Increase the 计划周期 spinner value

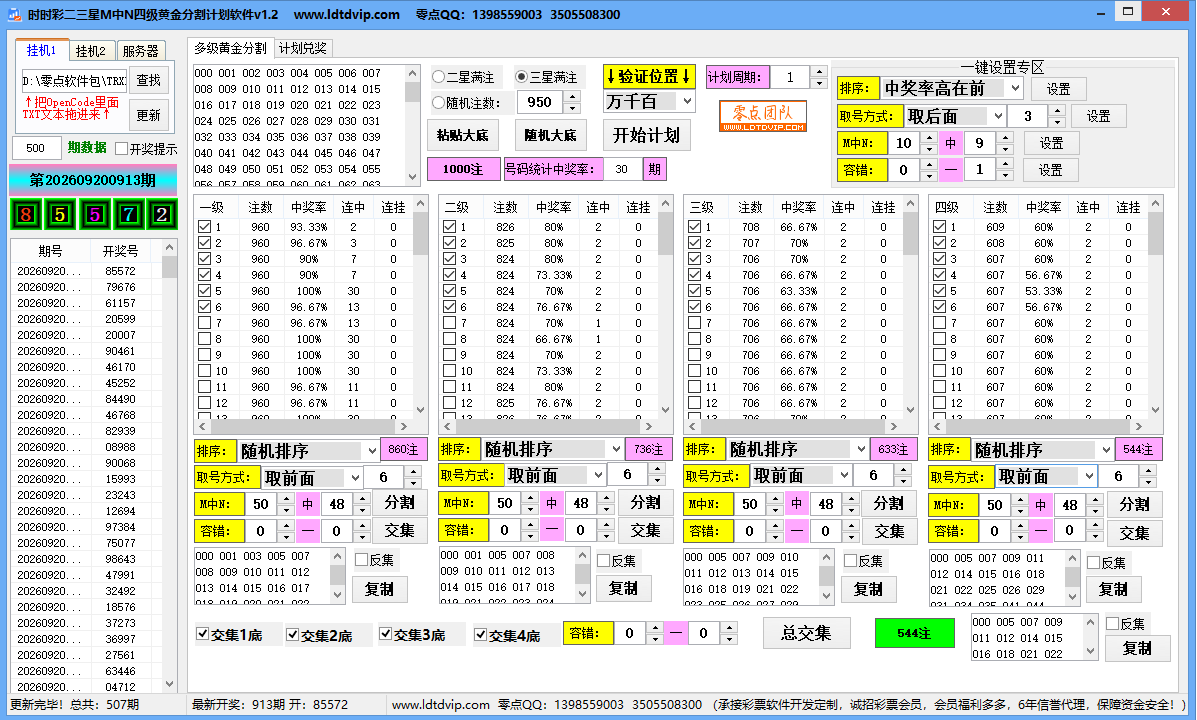[819, 72]
